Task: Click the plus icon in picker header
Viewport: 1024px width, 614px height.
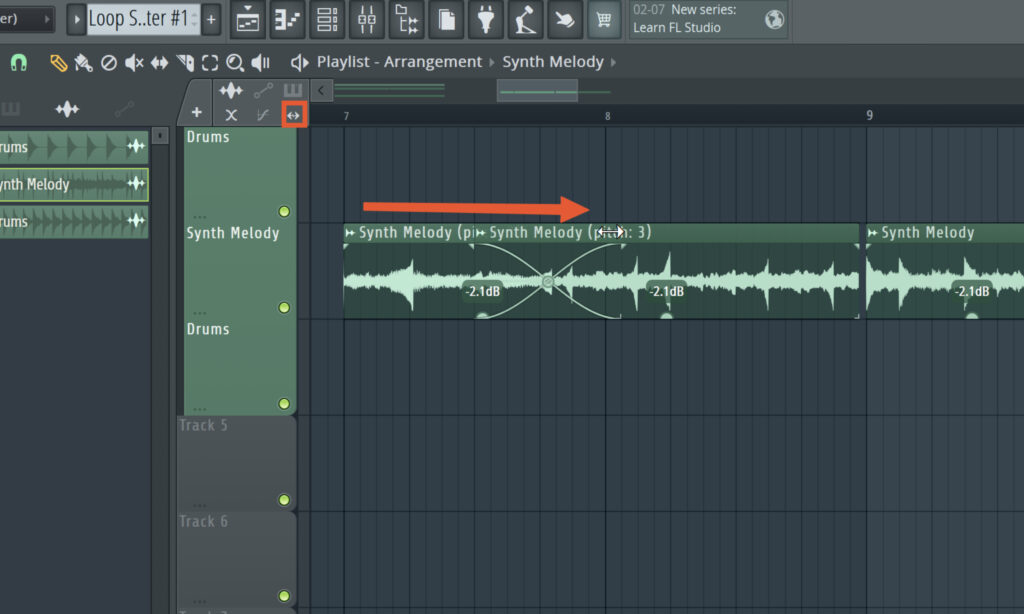Action: pos(197,113)
